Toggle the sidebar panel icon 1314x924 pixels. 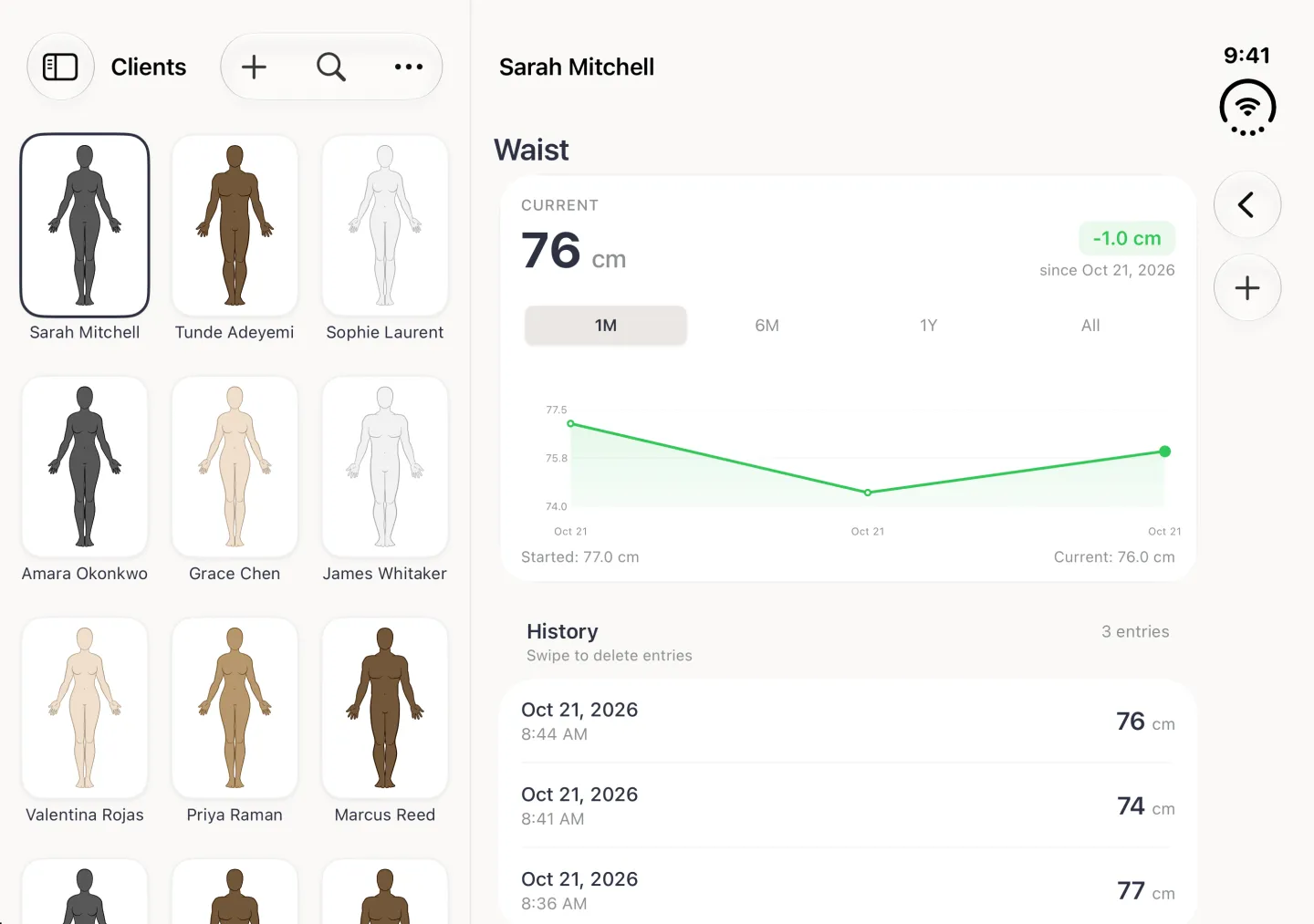[60, 67]
